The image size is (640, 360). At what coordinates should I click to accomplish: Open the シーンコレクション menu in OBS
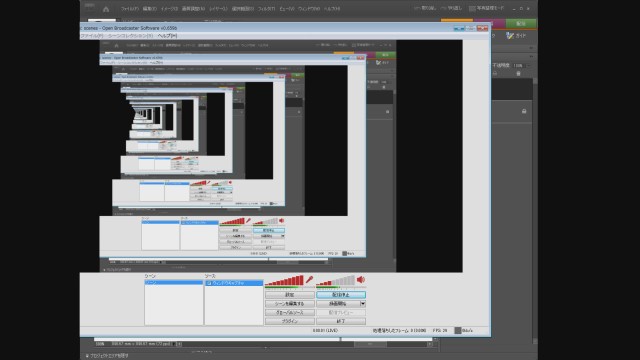(x=130, y=36)
